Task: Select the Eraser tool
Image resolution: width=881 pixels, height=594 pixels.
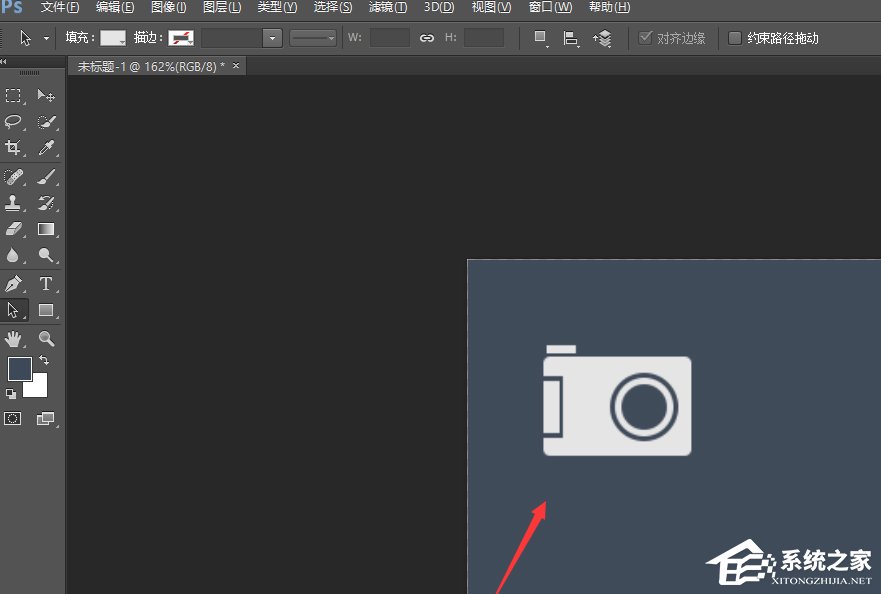Action: coord(13,229)
